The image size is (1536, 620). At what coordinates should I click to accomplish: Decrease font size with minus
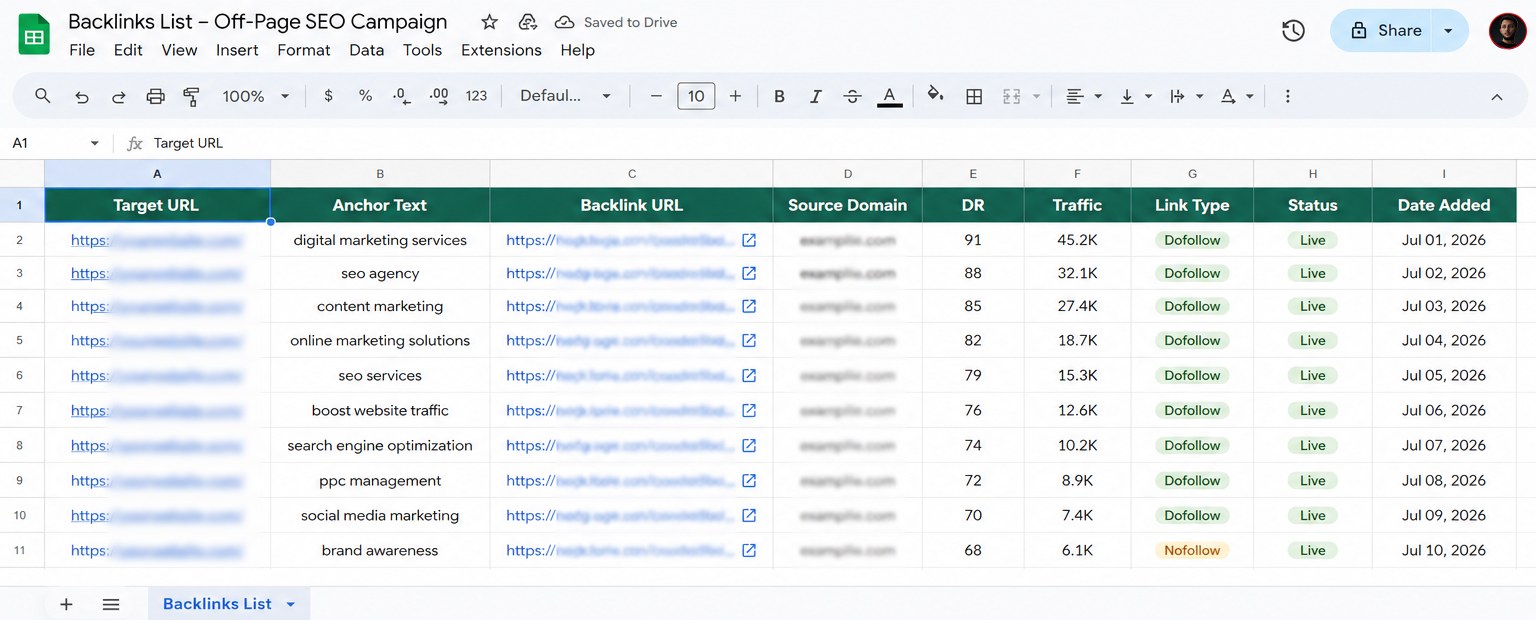(656, 96)
